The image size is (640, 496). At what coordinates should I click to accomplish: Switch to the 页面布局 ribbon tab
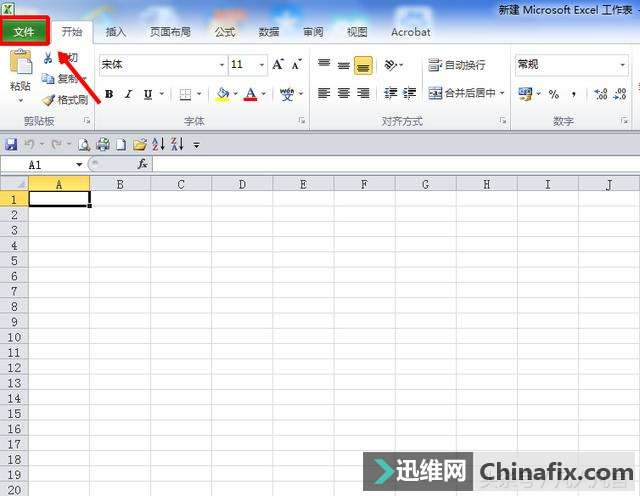click(x=170, y=32)
